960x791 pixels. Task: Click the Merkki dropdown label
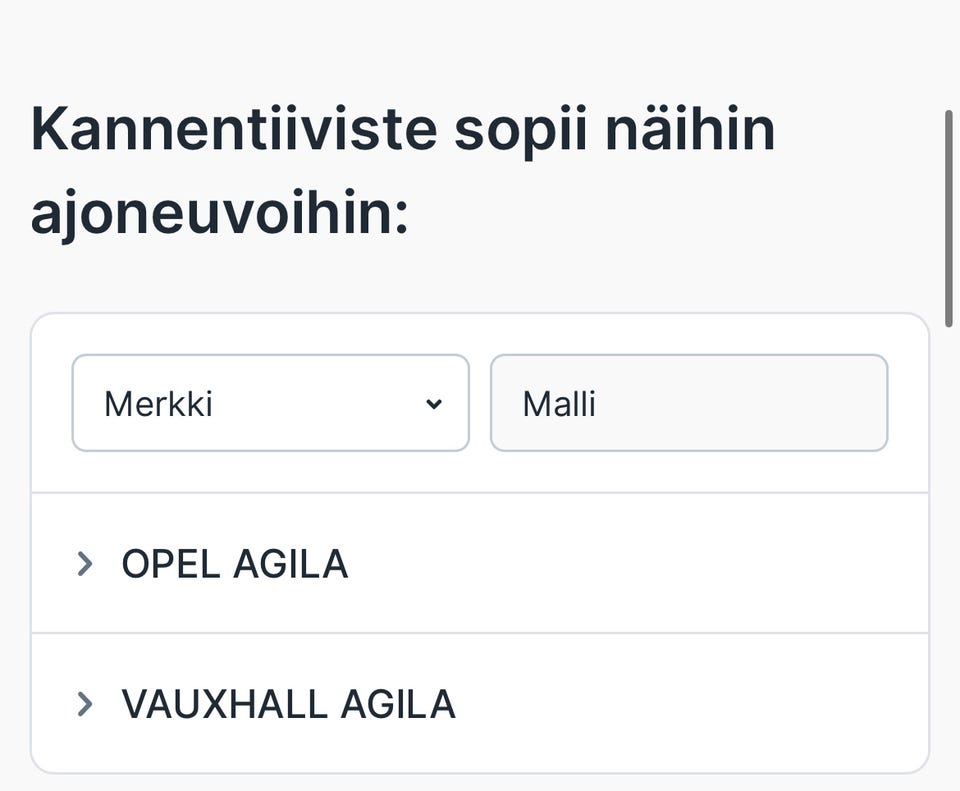160,403
